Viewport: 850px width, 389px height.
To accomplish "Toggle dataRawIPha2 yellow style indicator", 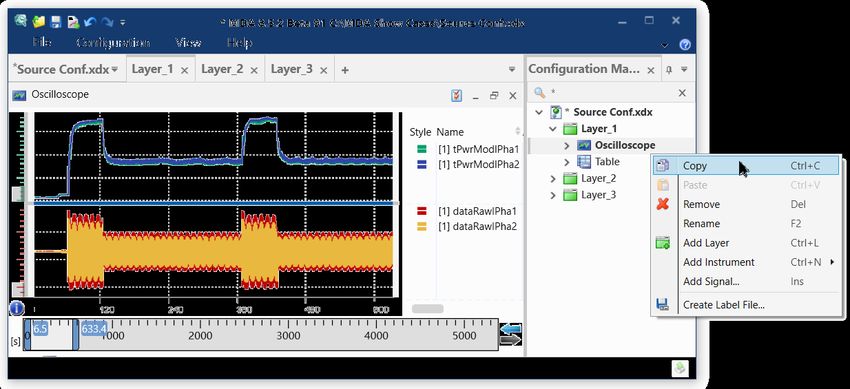I will pyautogui.click(x=421, y=226).
